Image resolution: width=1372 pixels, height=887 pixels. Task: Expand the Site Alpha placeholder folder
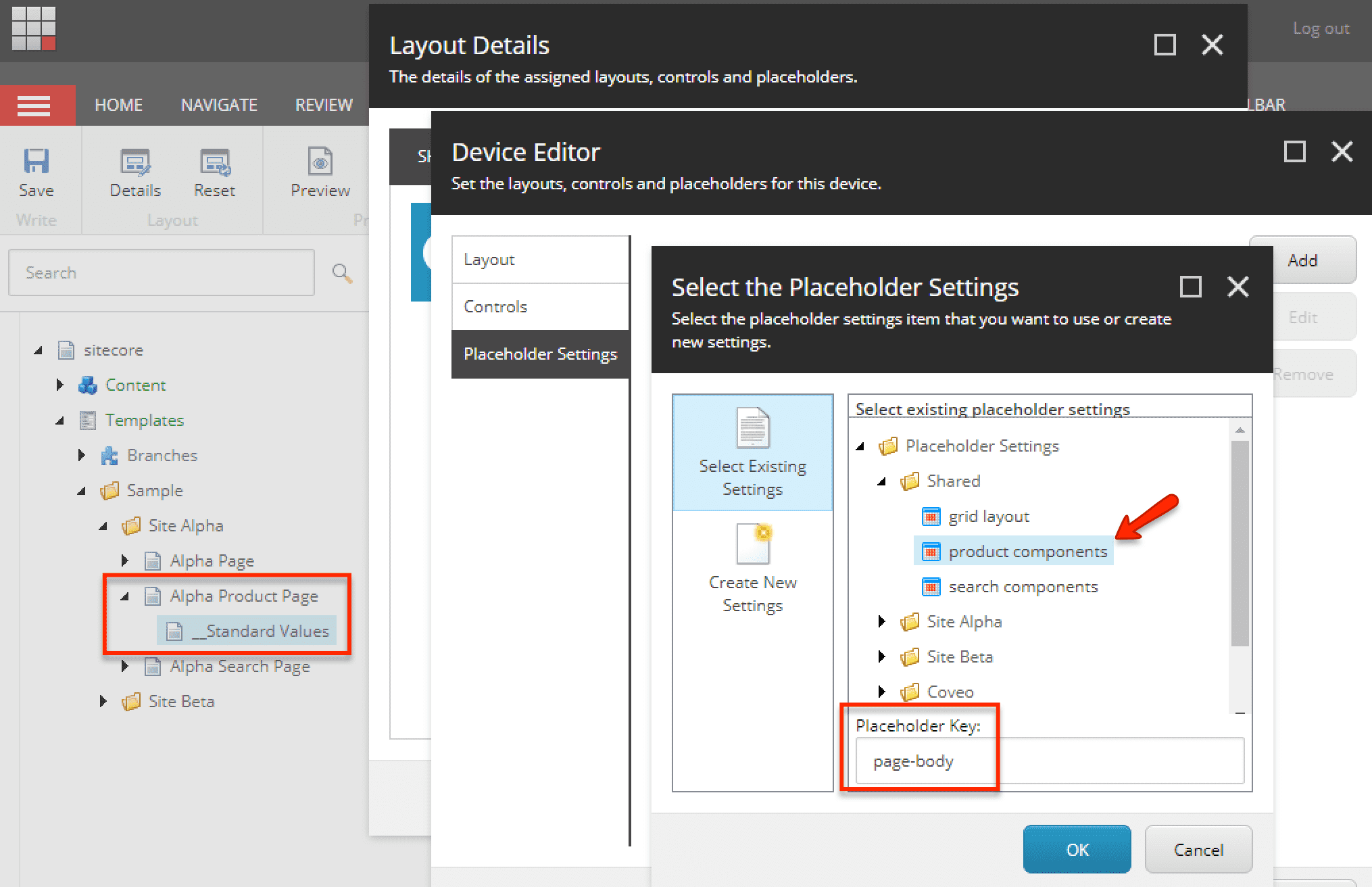881,621
